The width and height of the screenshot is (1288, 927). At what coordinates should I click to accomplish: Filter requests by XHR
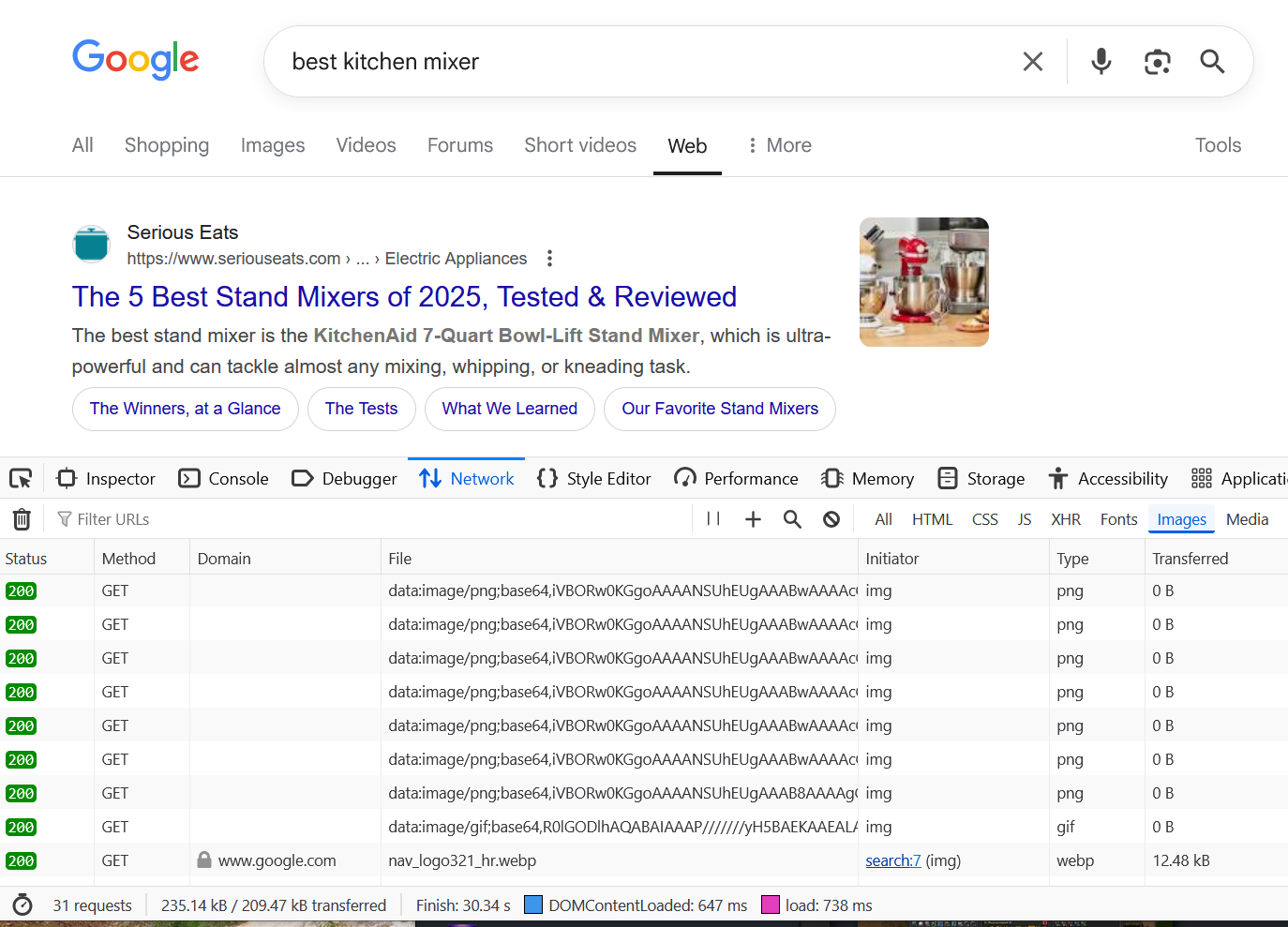pos(1066,519)
